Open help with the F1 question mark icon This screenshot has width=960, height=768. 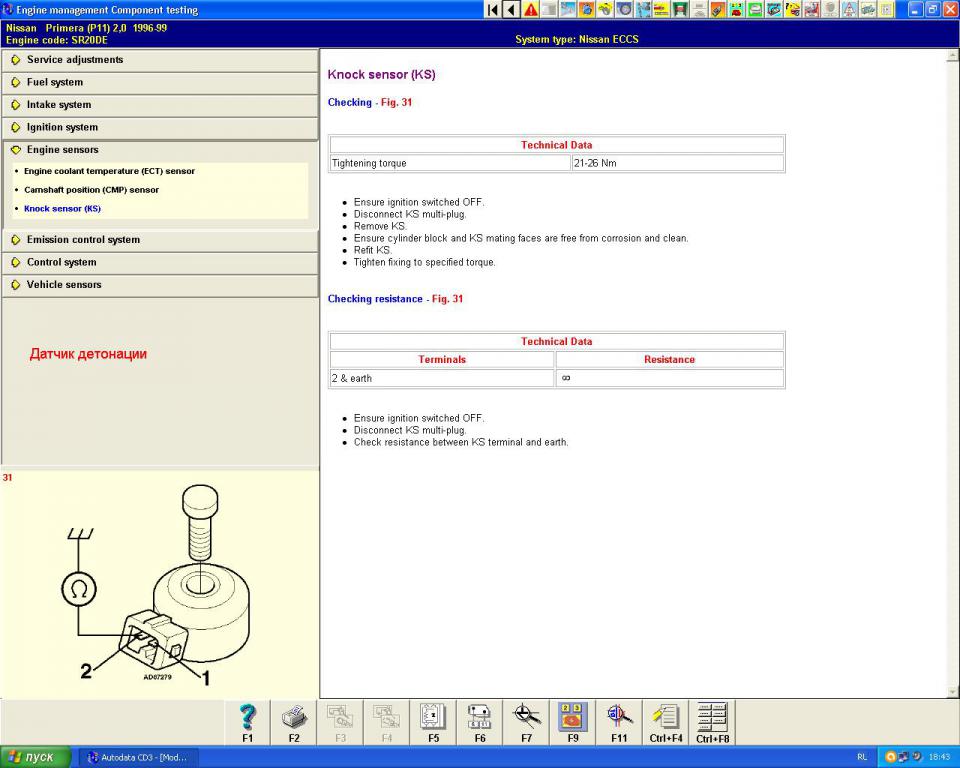(247, 723)
